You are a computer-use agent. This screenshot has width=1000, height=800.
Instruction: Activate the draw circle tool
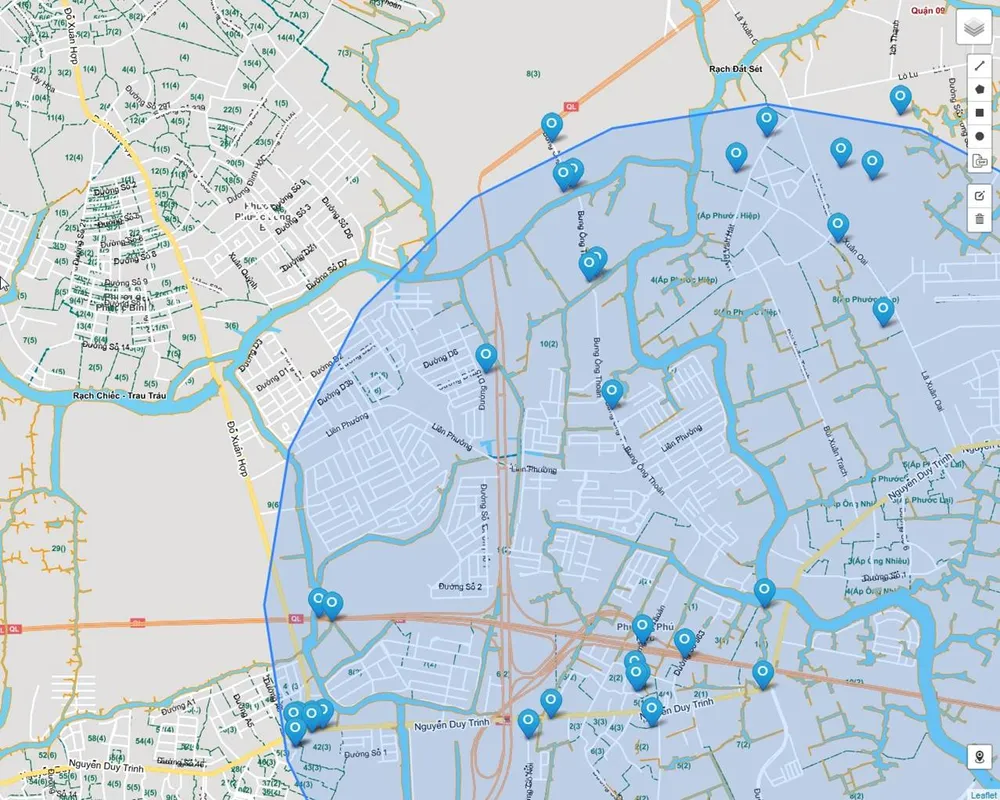coord(980,136)
